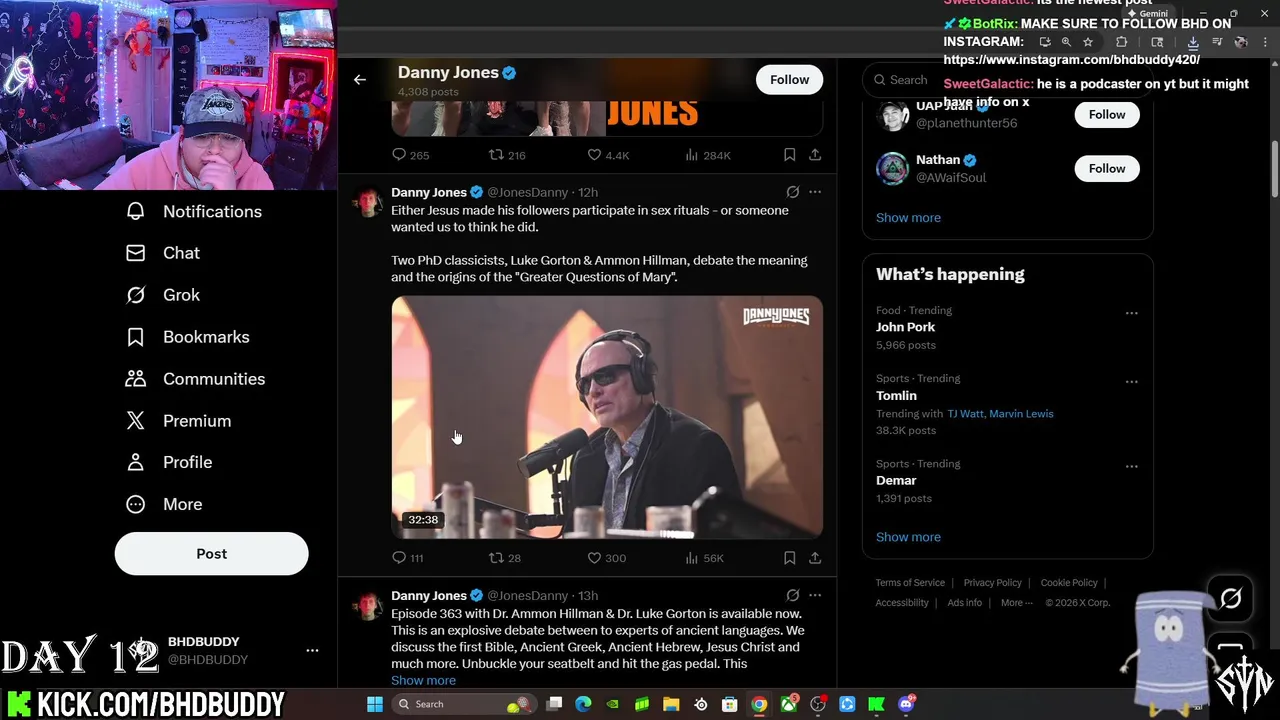Expand Show more under What's happening
Viewport: 1280px width, 720px height.
tap(908, 537)
